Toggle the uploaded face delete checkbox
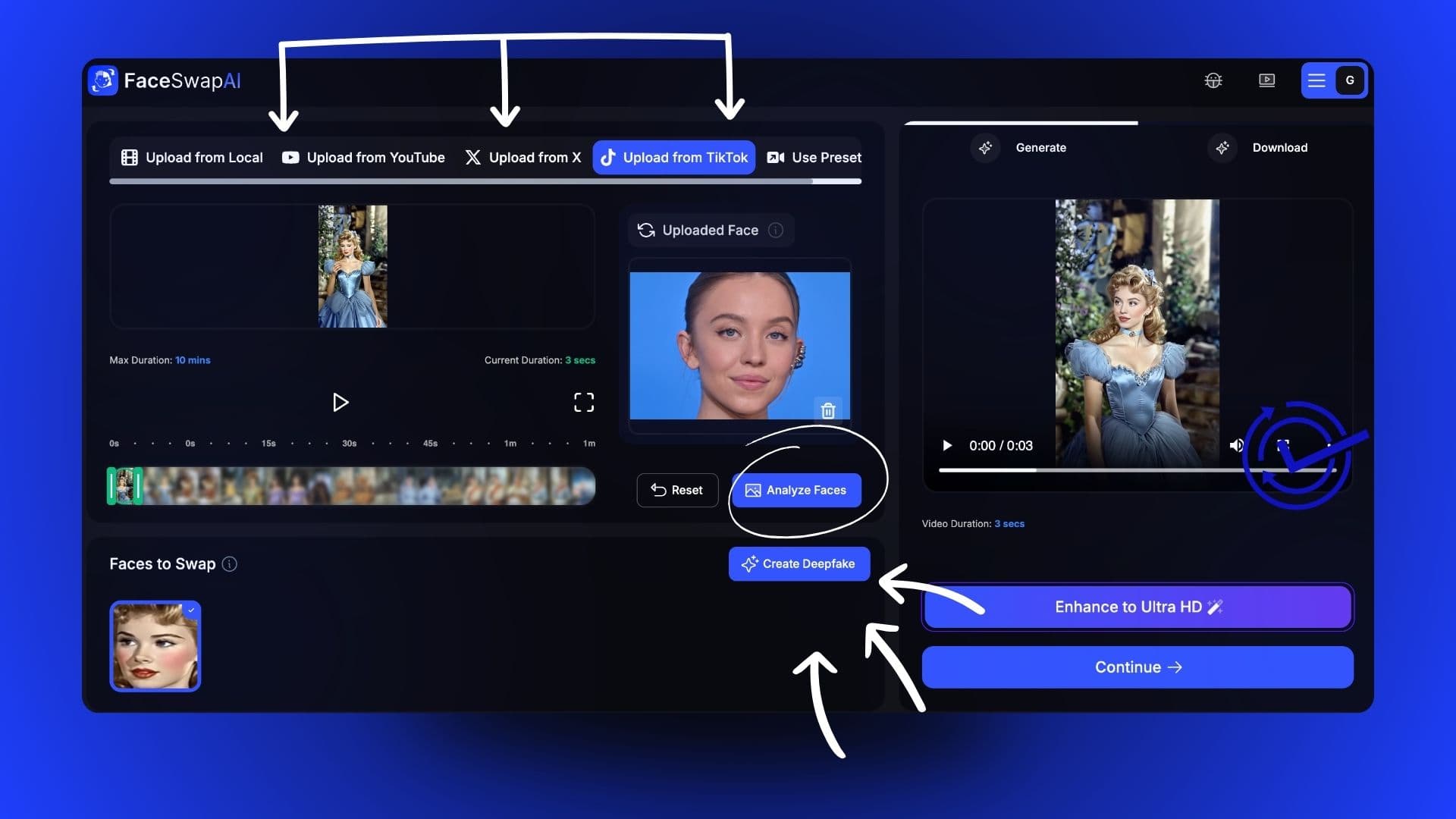 (x=828, y=410)
